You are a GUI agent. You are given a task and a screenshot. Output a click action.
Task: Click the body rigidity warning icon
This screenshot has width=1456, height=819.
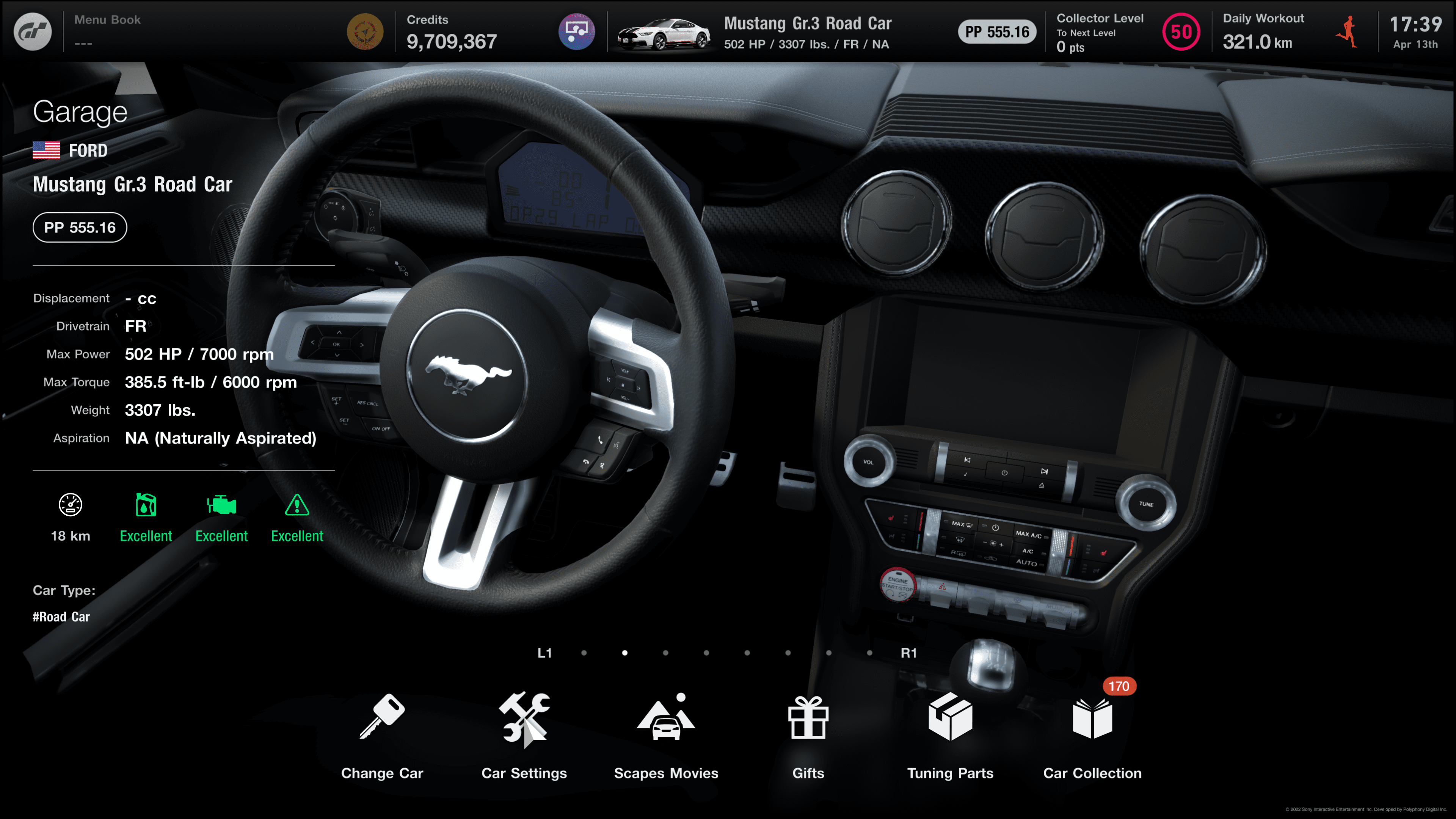click(297, 505)
